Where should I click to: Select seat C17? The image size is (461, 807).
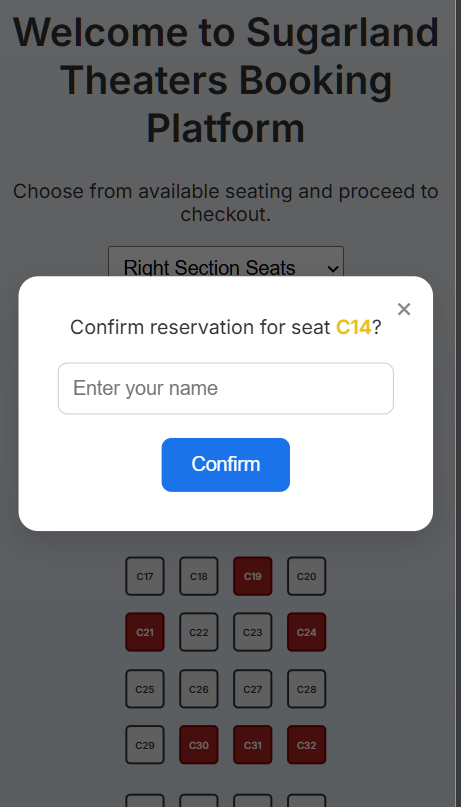point(145,576)
